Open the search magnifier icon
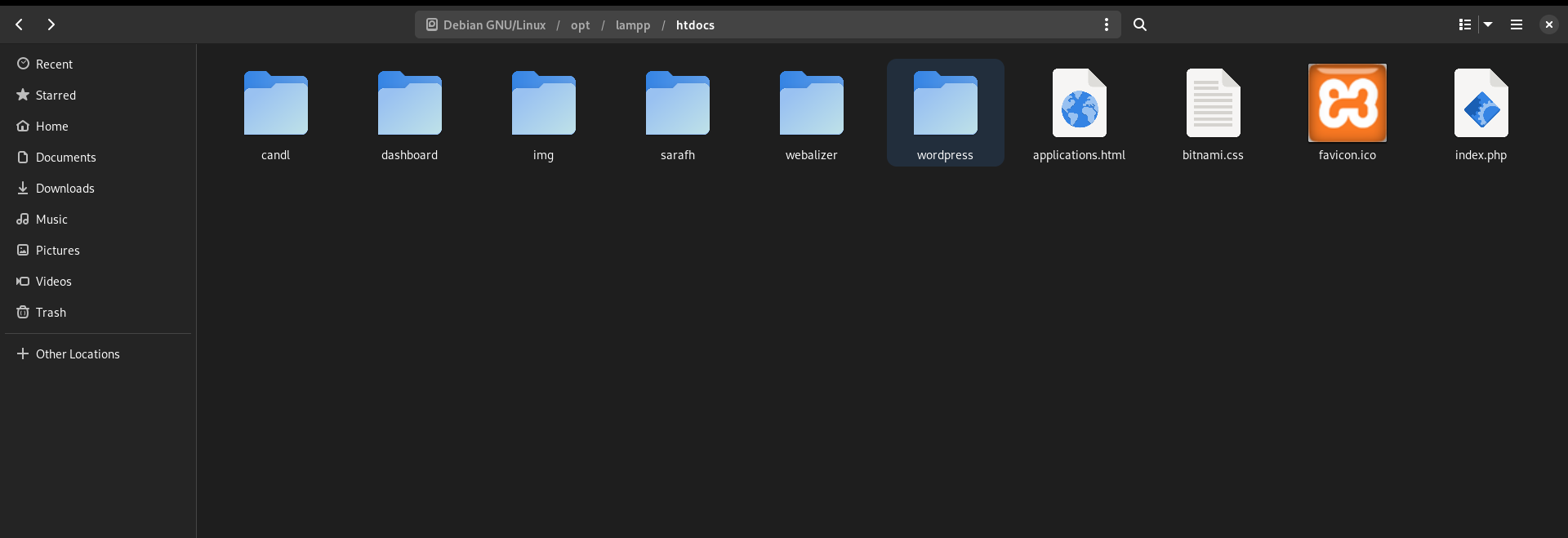This screenshot has width=1568, height=538. pos(1140,24)
